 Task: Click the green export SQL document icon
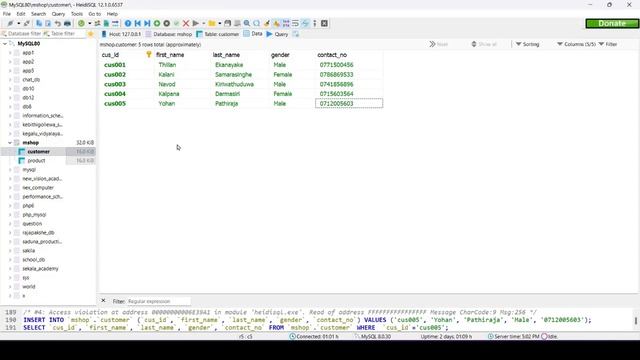(106, 23)
